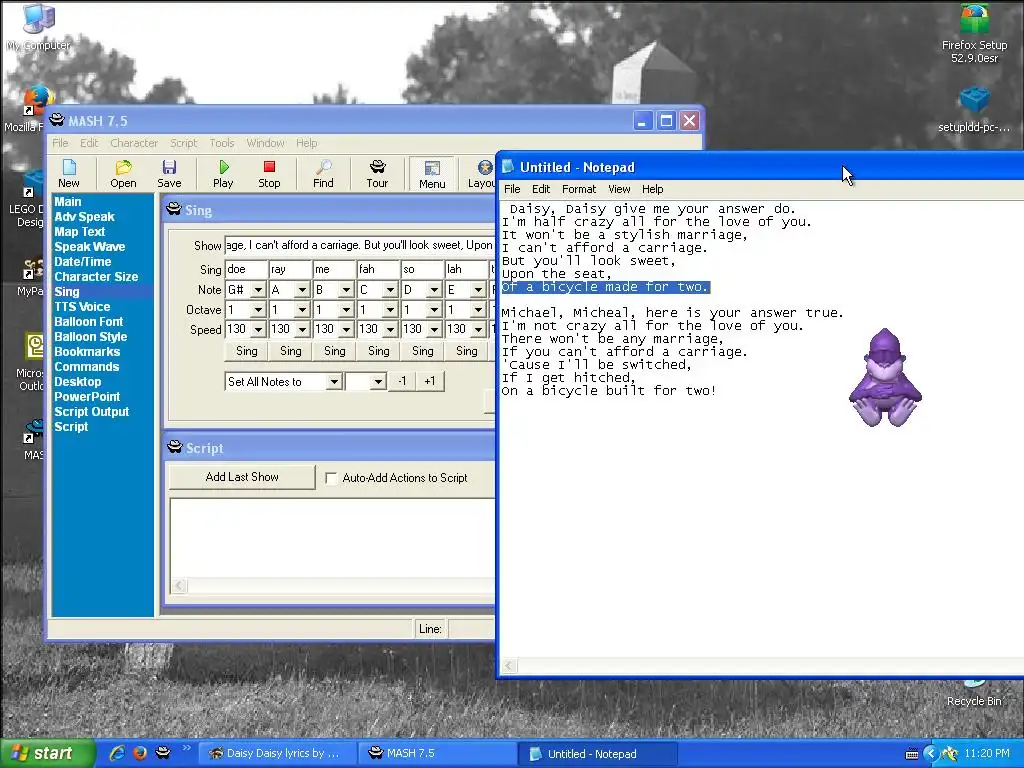Launch the Tour toolbar icon
Viewport: 1024px width, 768px height.
point(377,174)
